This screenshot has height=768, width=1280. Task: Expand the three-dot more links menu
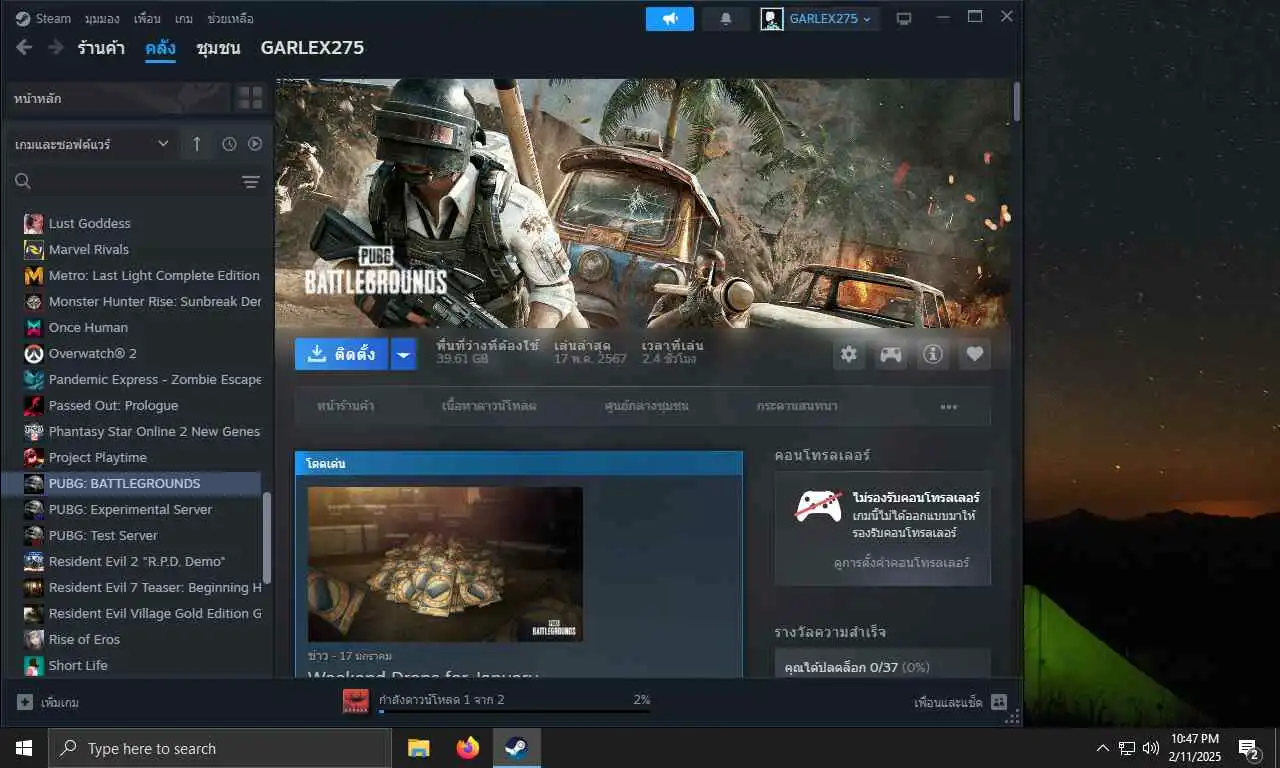click(949, 406)
